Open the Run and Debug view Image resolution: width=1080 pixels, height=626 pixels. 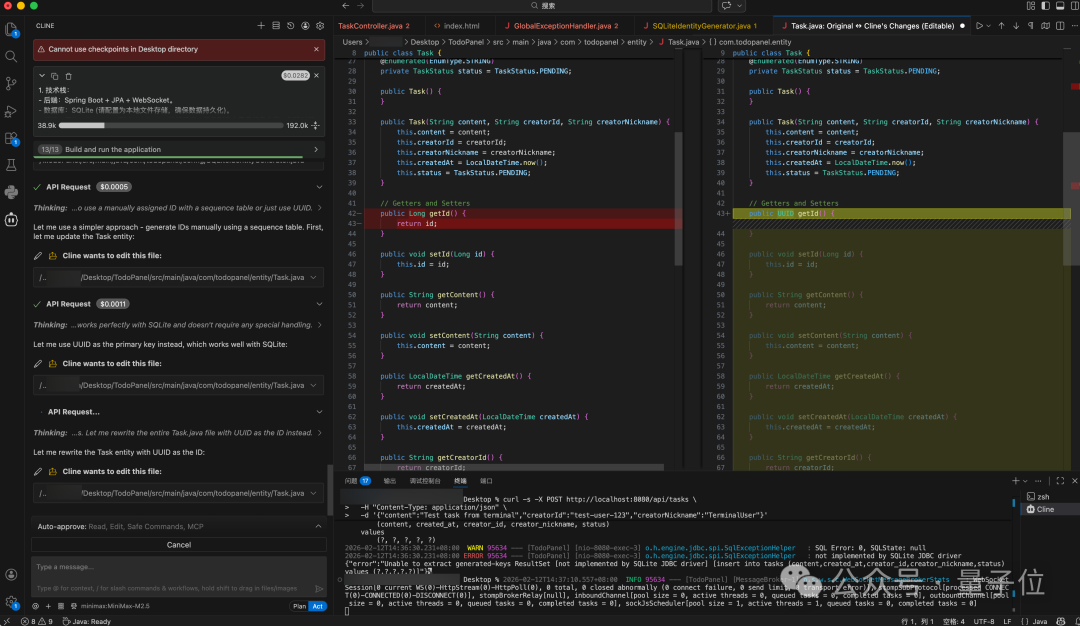click(x=11, y=111)
